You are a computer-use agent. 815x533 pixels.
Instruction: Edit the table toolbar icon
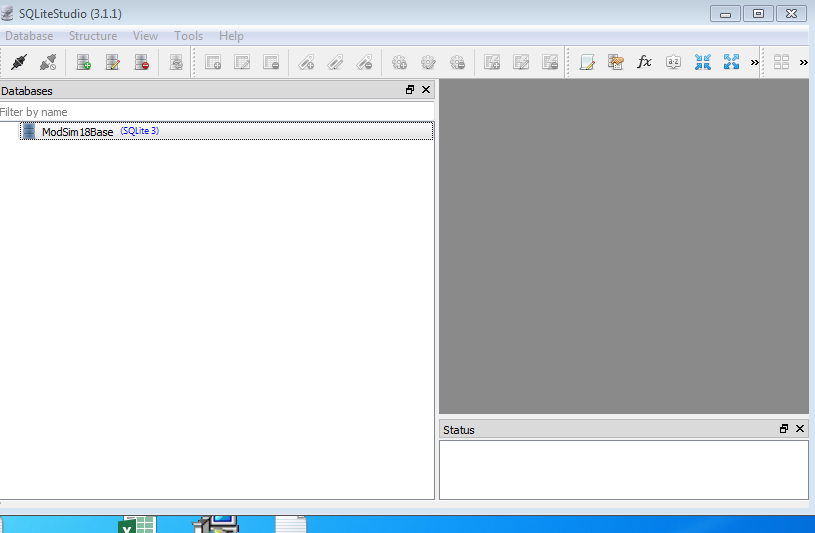click(x=242, y=62)
